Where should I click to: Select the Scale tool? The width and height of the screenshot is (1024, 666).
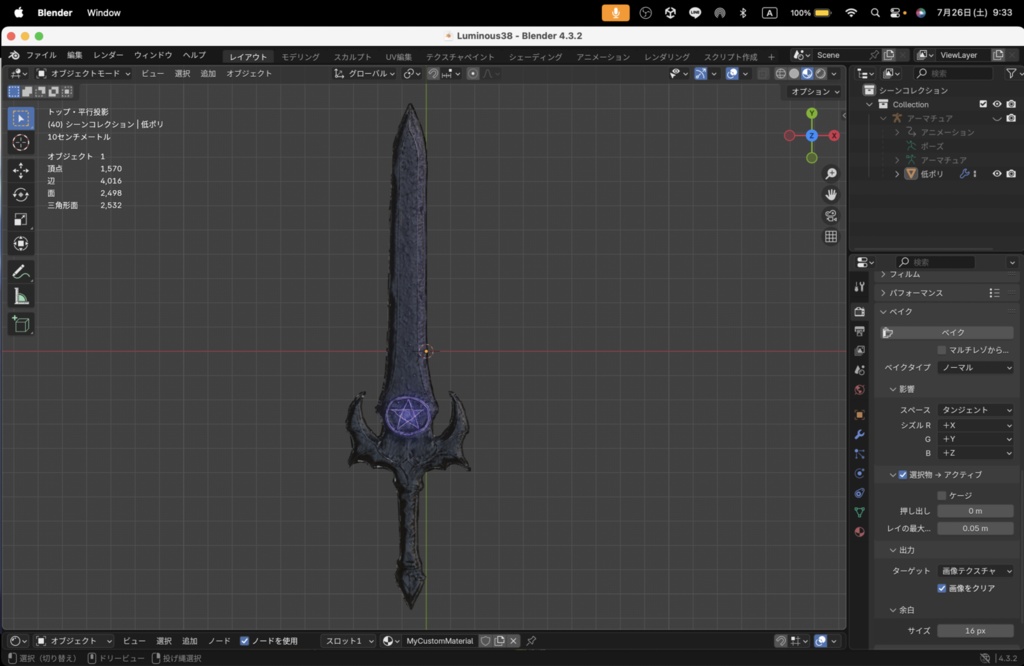[x=21, y=219]
